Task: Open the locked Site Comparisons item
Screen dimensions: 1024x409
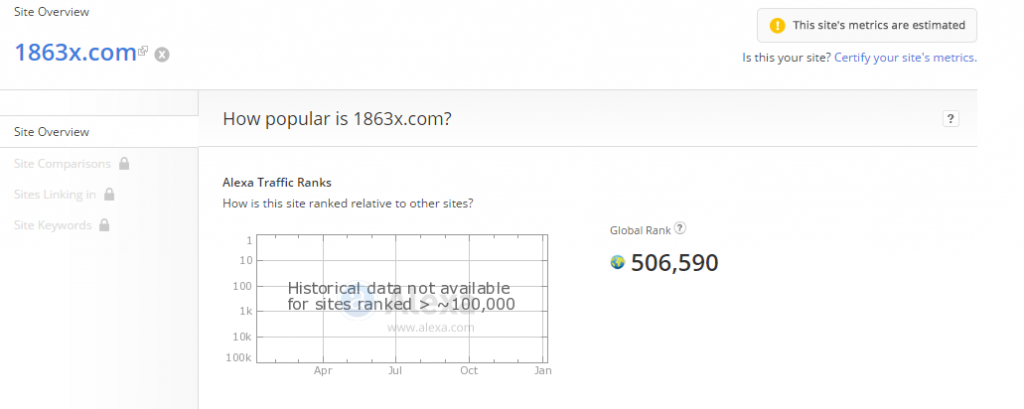Action: click(x=72, y=163)
